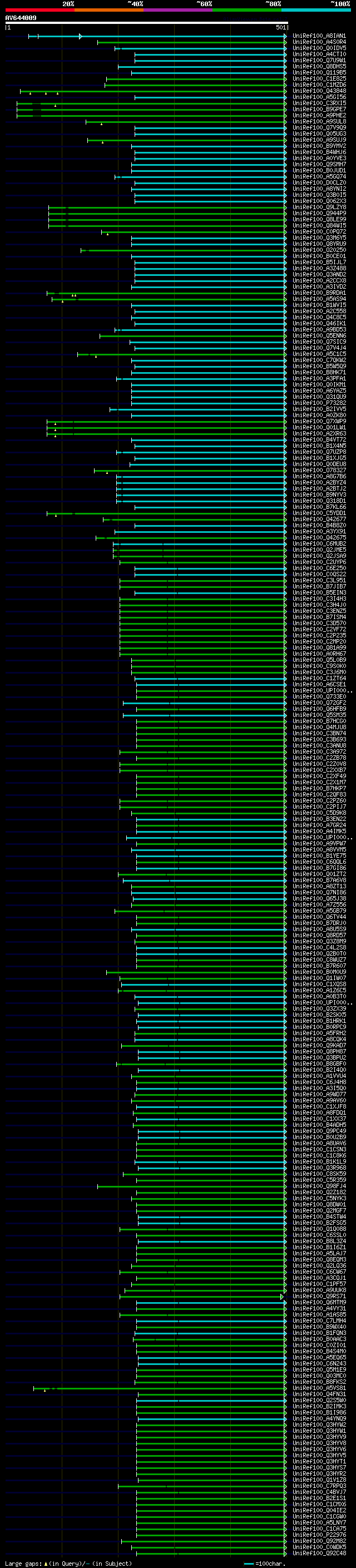
Task: Select last hit UniRef100_Q92C48
Action: pyautogui.click(x=319, y=1553)
